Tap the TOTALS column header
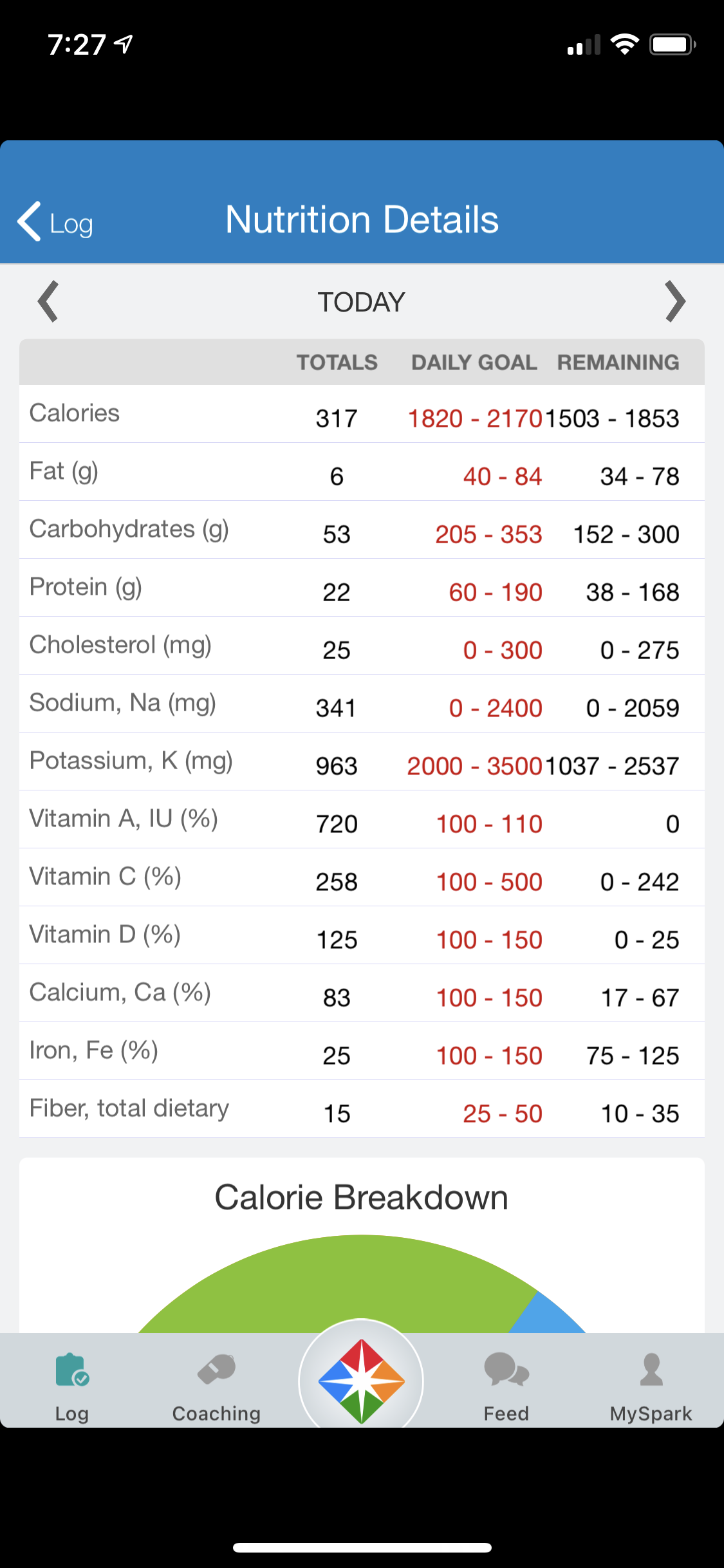724x1568 pixels. 337,362
